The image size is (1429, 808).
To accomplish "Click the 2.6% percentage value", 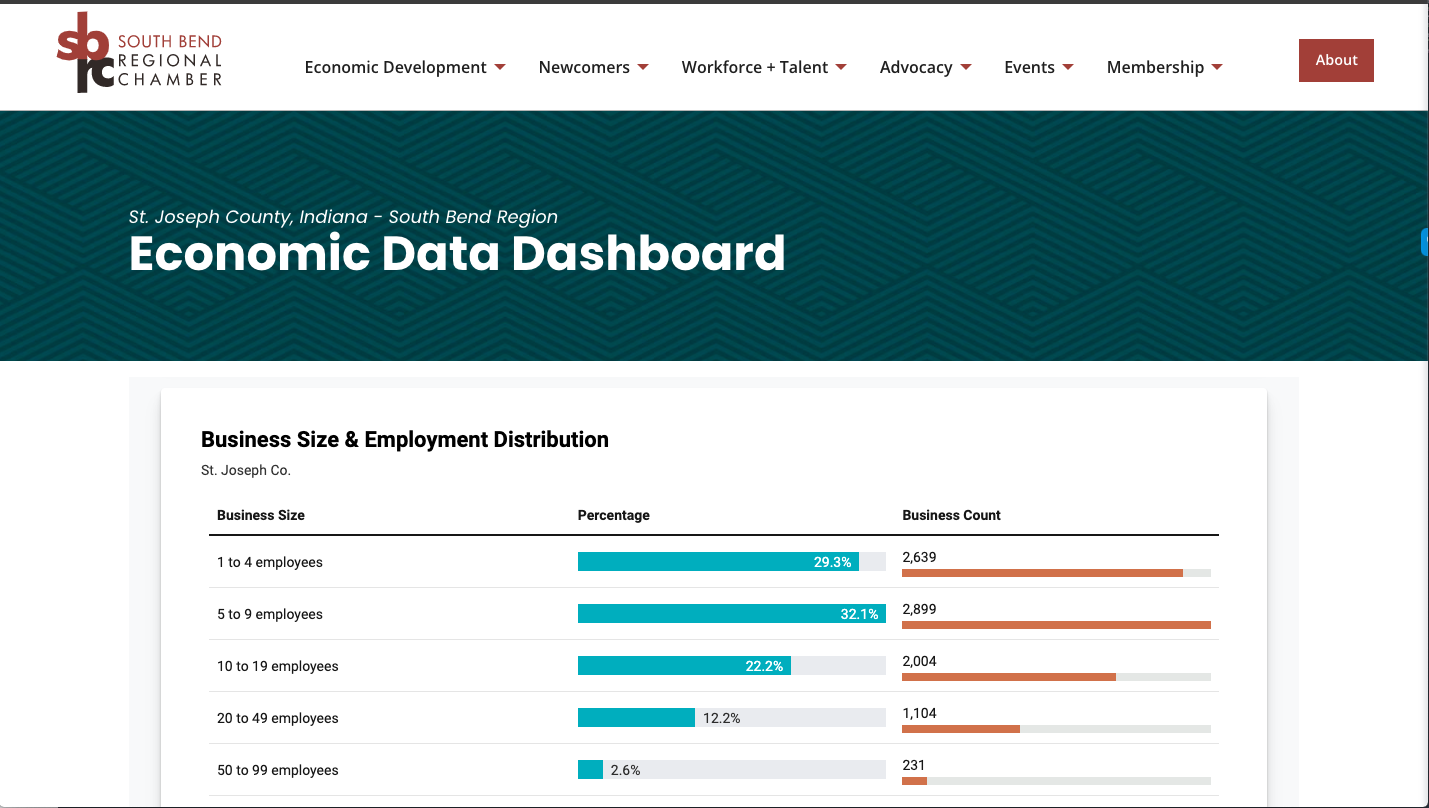I will tap(625, 770).
